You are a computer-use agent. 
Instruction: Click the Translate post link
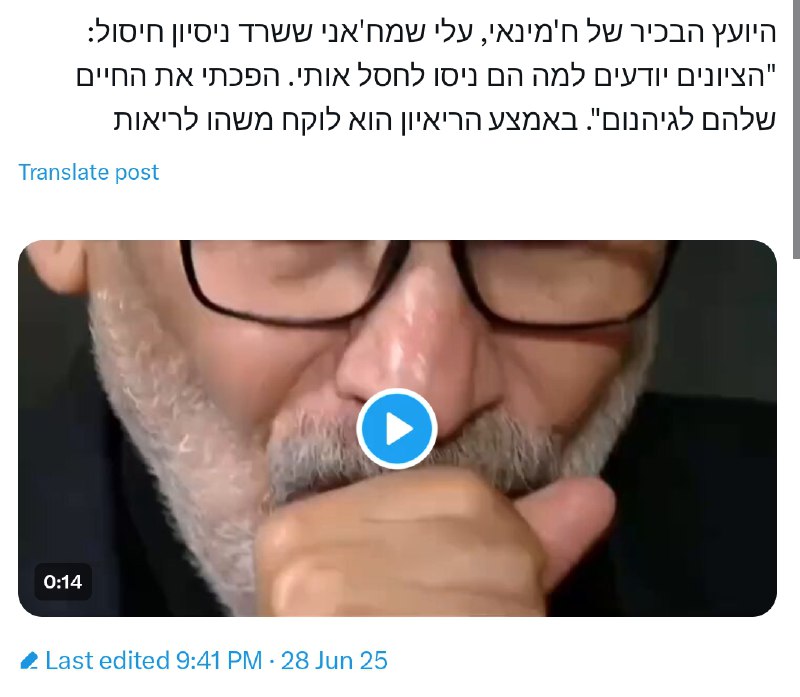point(89,172)
